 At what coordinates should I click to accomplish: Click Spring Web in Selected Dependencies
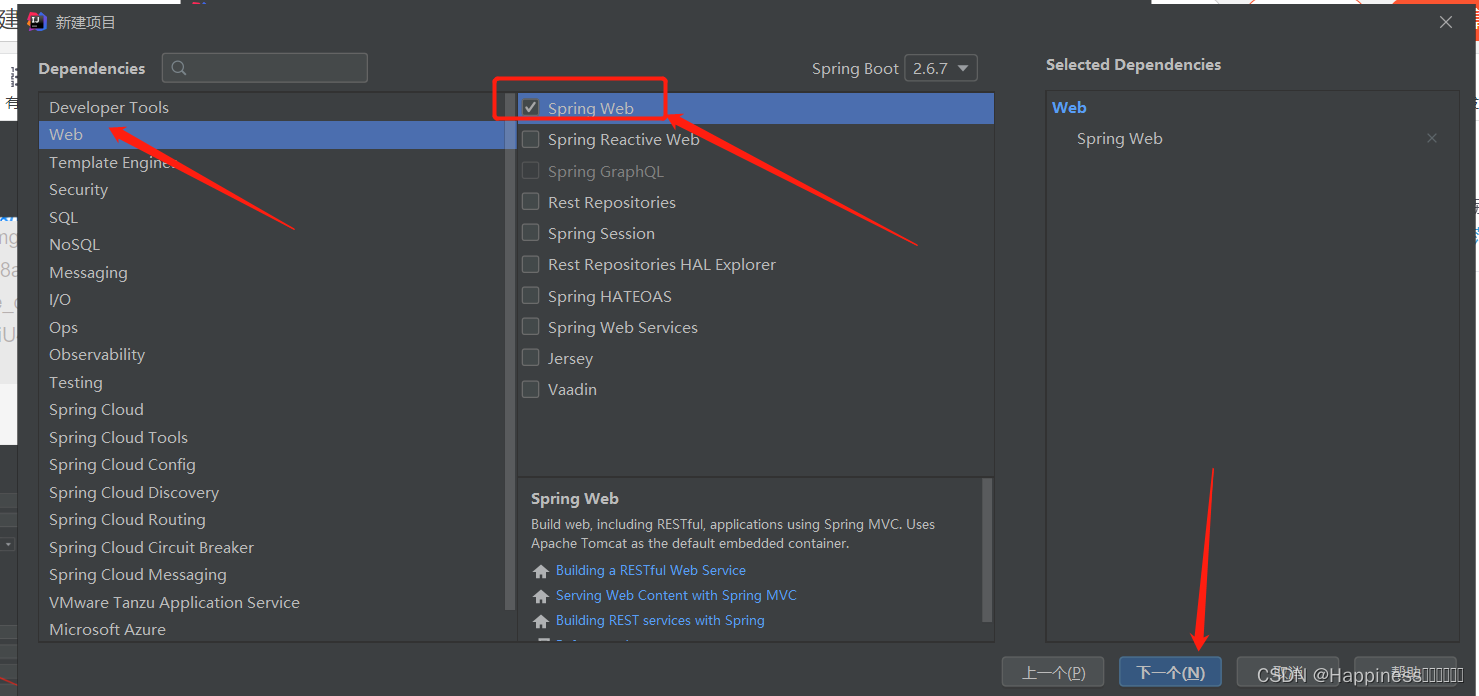(1119, 139)
